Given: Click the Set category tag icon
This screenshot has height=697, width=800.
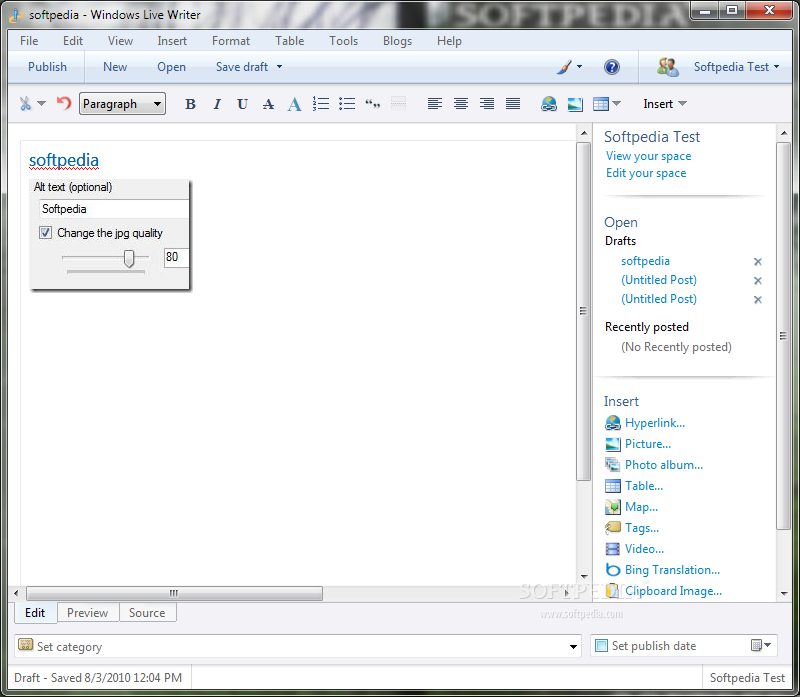Looking at the screenshot, I should point(26,645).
